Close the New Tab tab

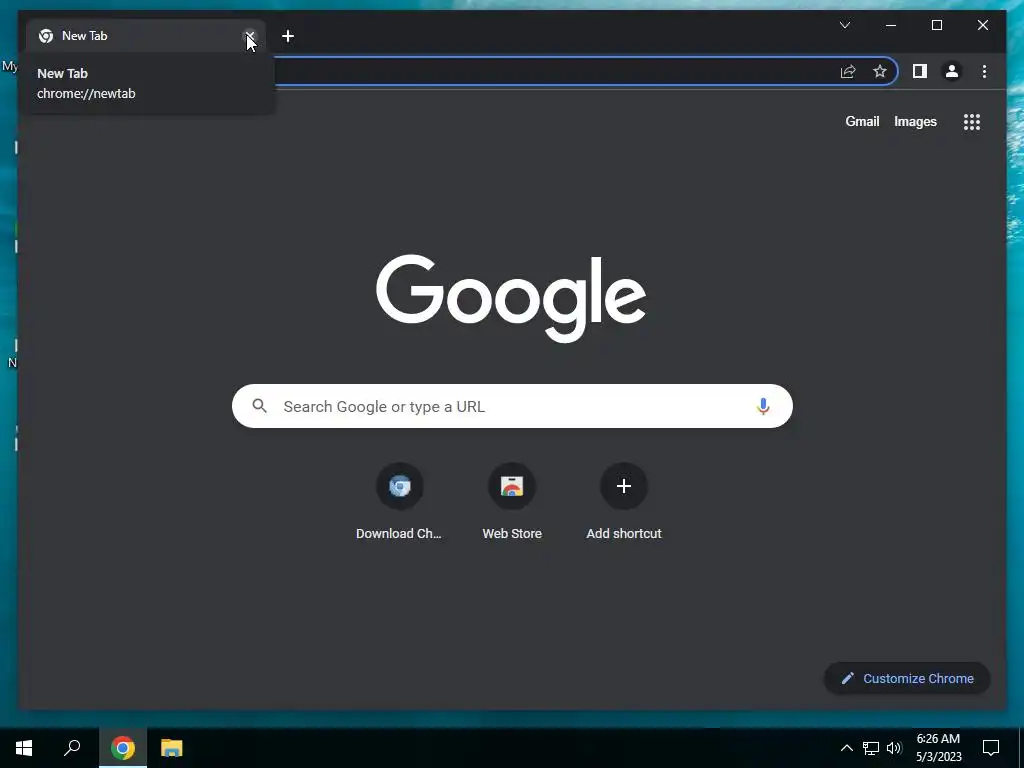249,36
